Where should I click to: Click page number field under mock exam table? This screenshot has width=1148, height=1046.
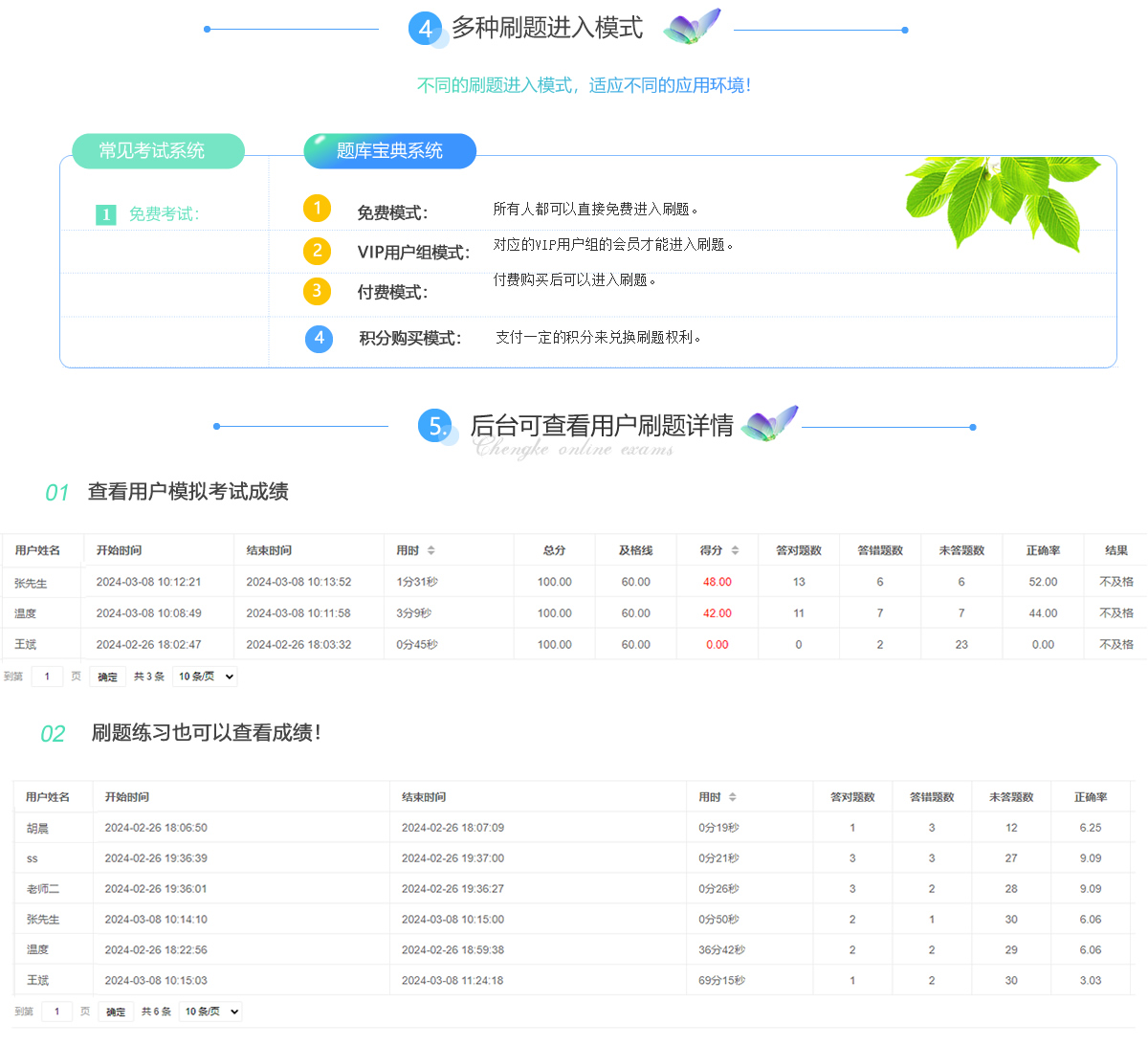(47, 677)
